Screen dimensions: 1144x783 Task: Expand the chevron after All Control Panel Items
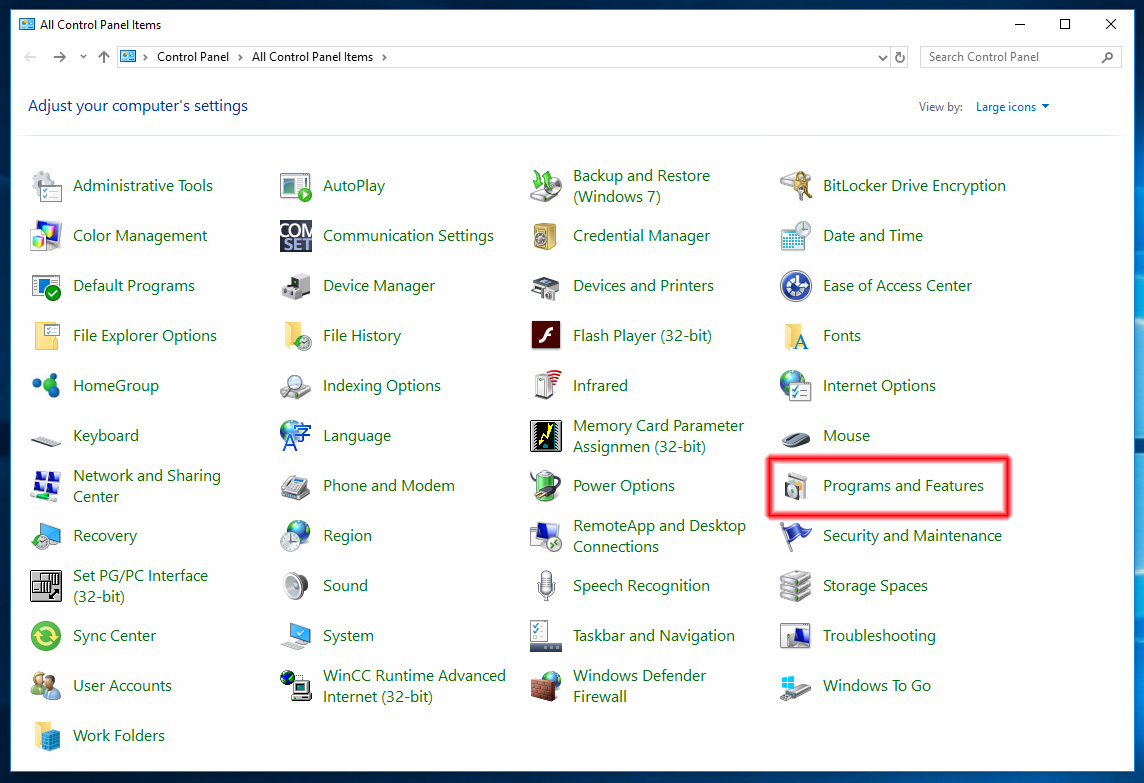tap(384, 57)
